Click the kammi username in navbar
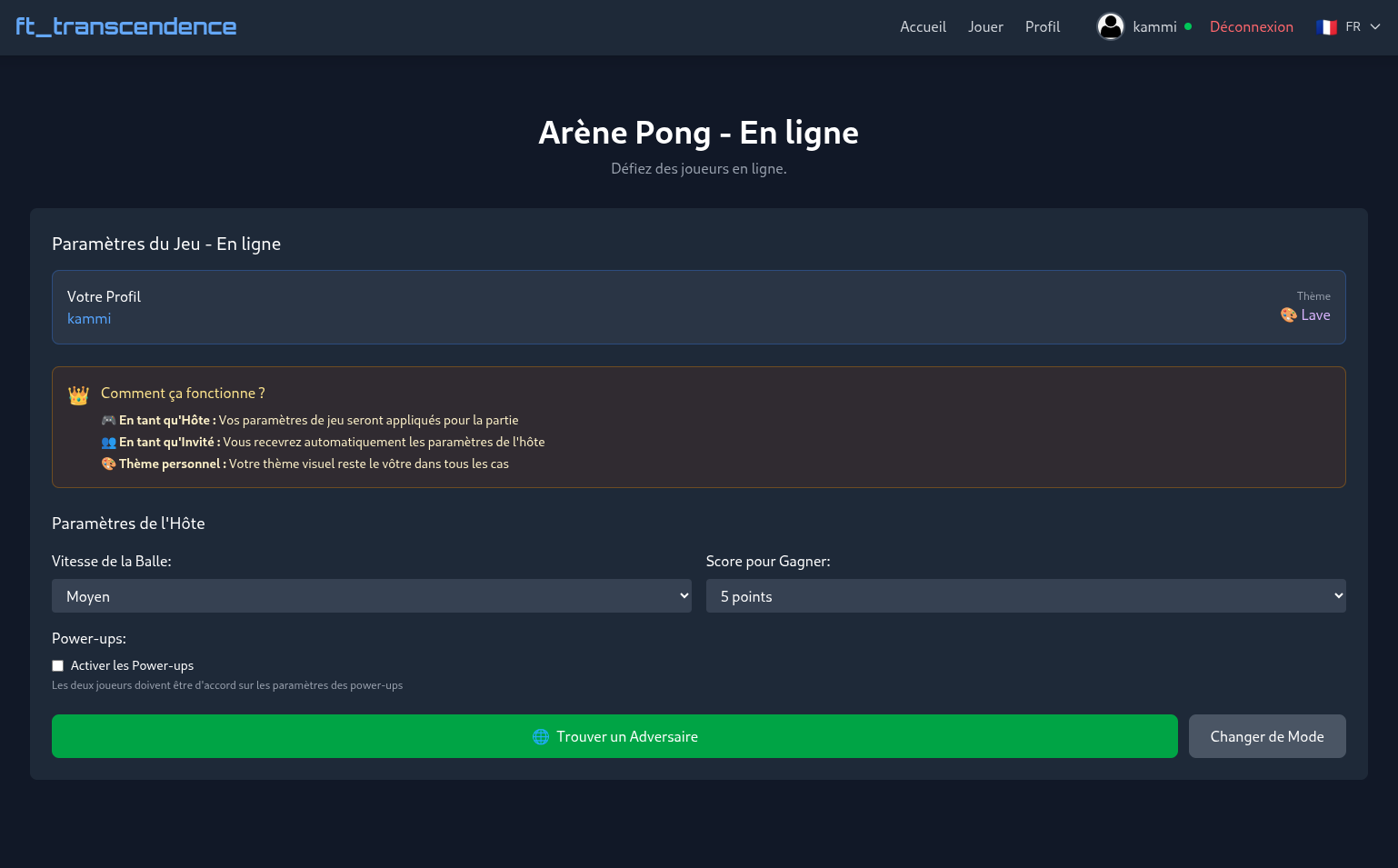Viewport: 1398px width, 868px height. coord(1154,27)
